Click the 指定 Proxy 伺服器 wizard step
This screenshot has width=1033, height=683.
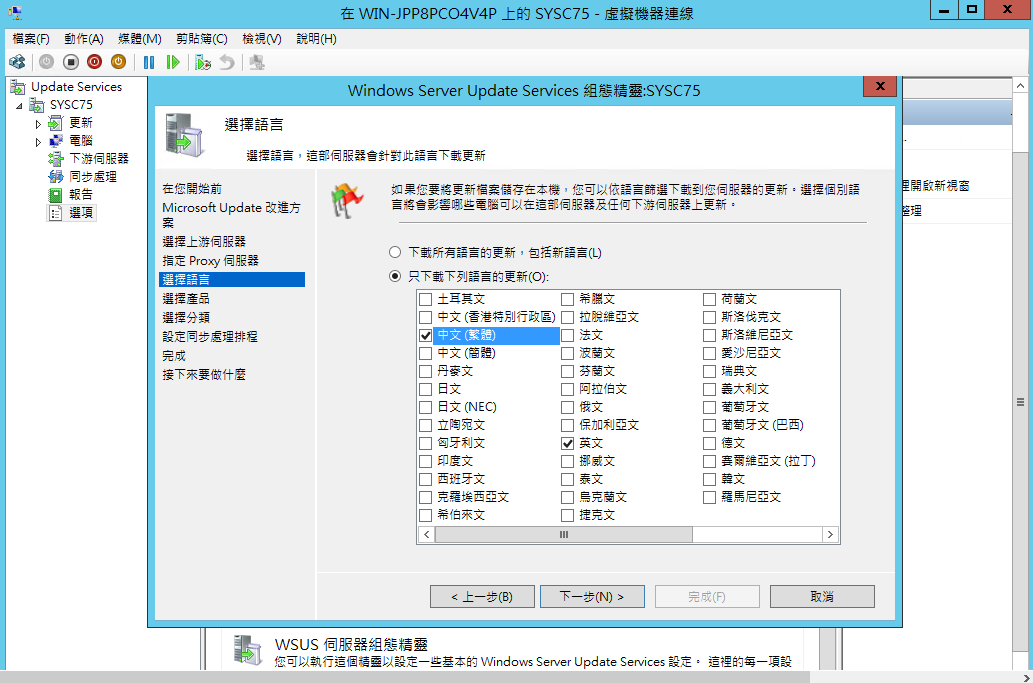tap(210, 261)
